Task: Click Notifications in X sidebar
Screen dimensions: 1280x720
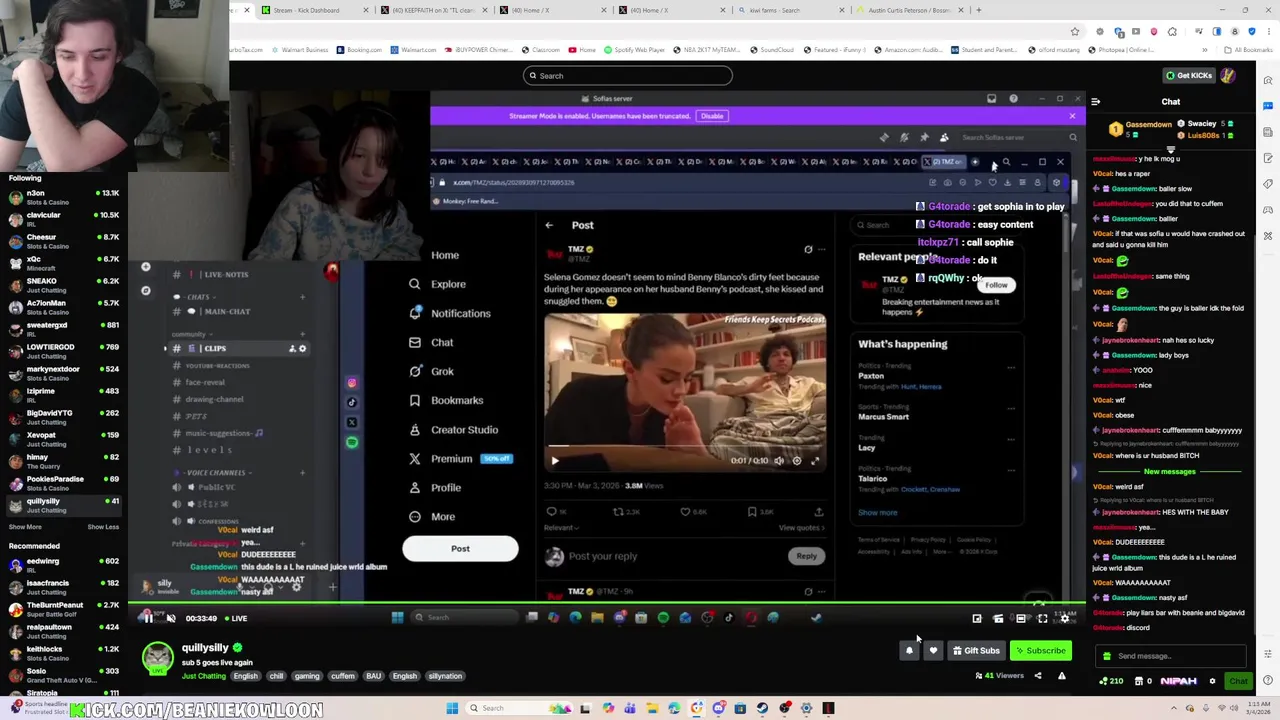Action: tap(449, 313)
